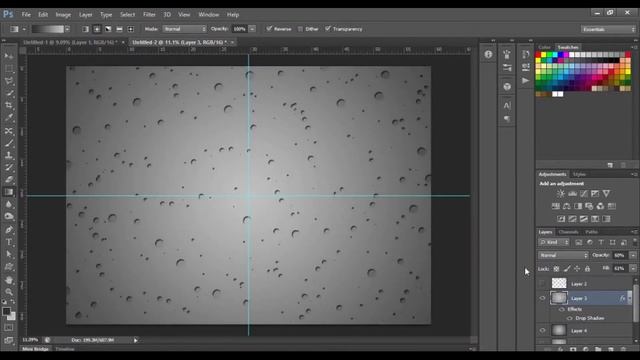Viewport: 640px width, 360px height.
Task: Select the Zoom tool
Action: [x=9, y=292]
